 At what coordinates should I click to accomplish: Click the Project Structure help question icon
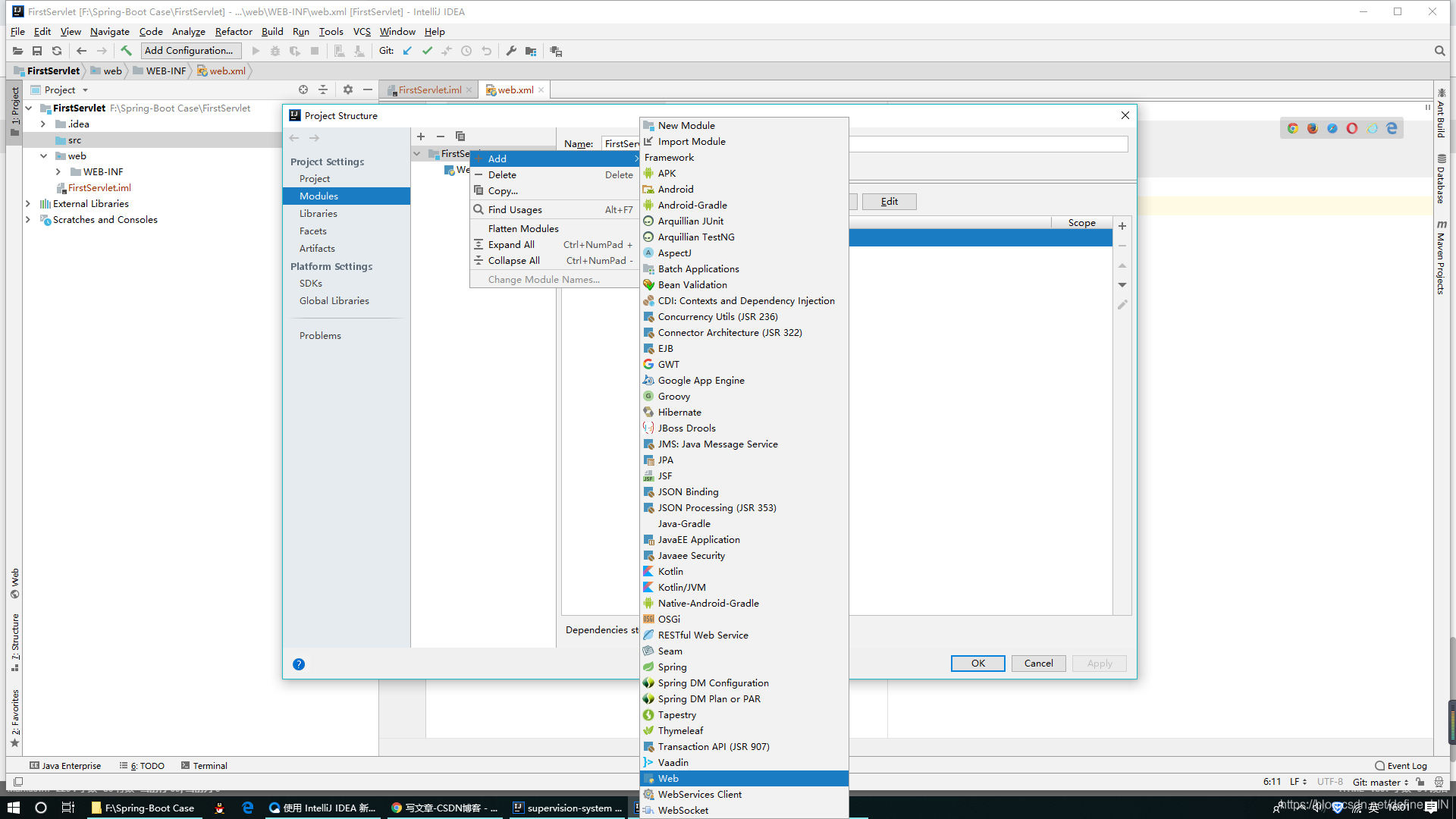click(299, 664)
